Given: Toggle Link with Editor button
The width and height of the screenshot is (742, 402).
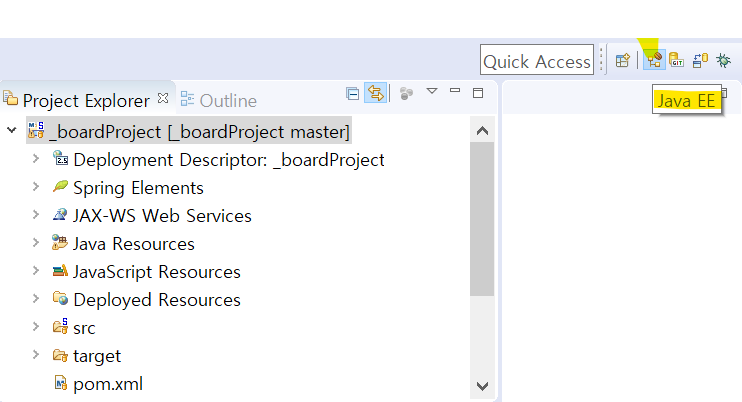Looking at the screenshot, I should coord(376,93).
